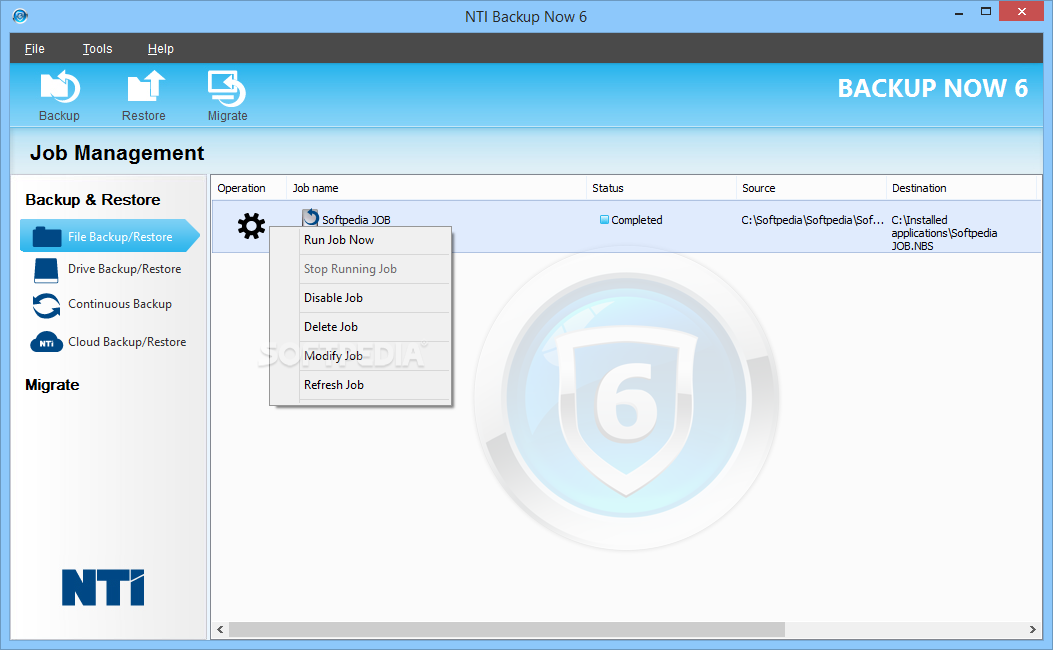Sort by the Source column header
1053x650 pixels.
(811, 188)
